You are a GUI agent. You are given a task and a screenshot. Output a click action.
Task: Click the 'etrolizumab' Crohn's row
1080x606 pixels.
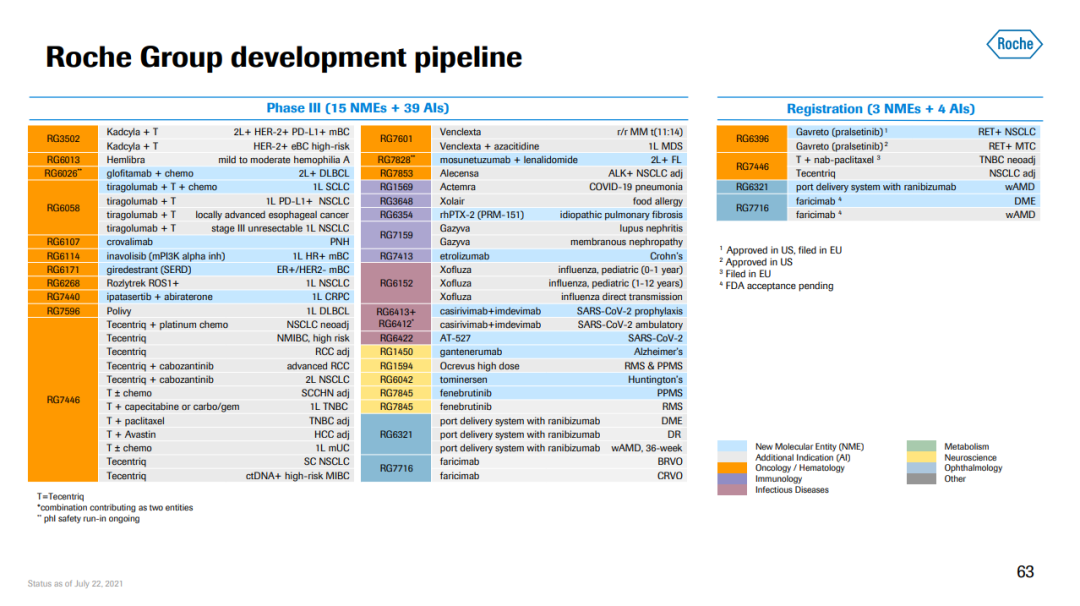pyautogui.click(x=560, y=256)
